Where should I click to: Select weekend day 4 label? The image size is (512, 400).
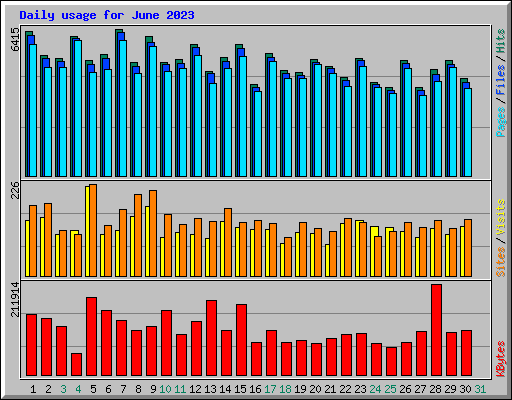point(78,389)
